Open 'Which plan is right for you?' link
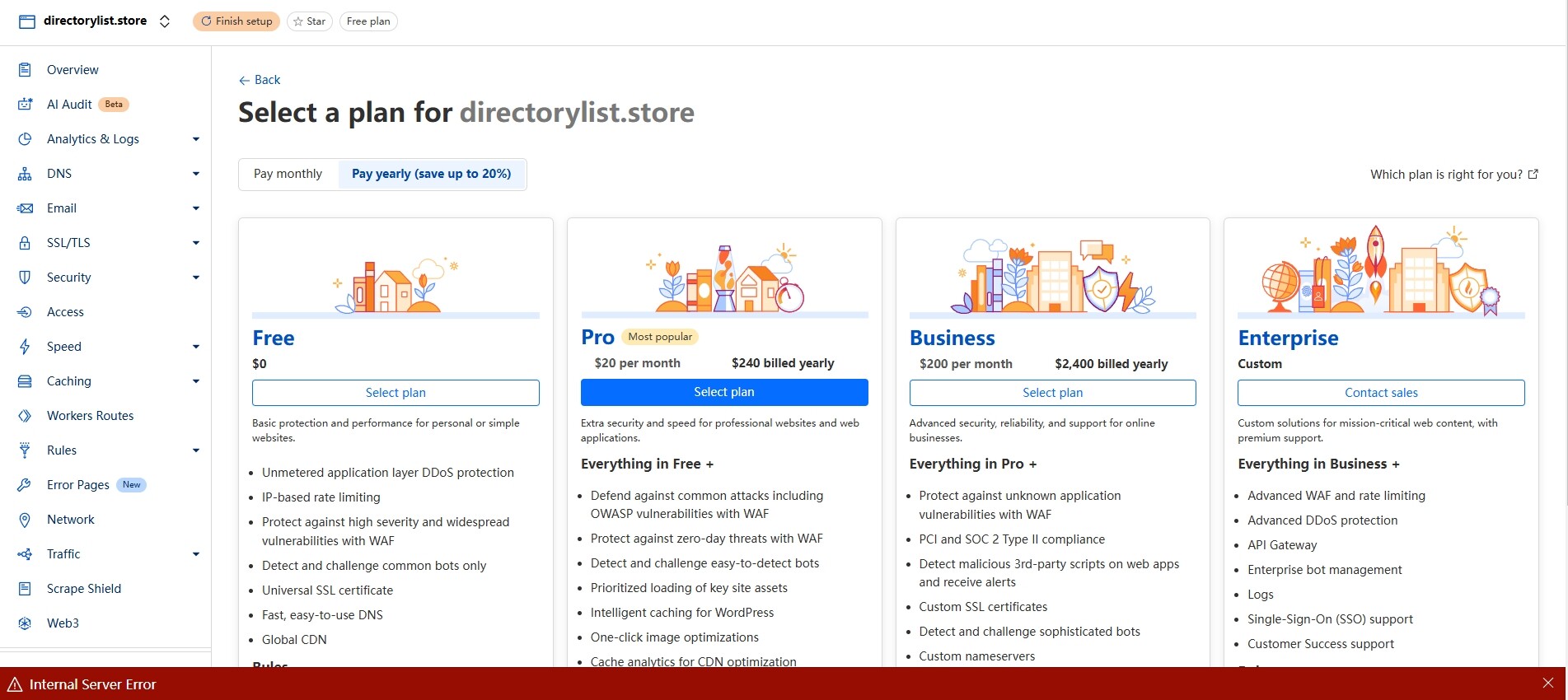The image size is (1568, 700). [x=1454, y=174]
